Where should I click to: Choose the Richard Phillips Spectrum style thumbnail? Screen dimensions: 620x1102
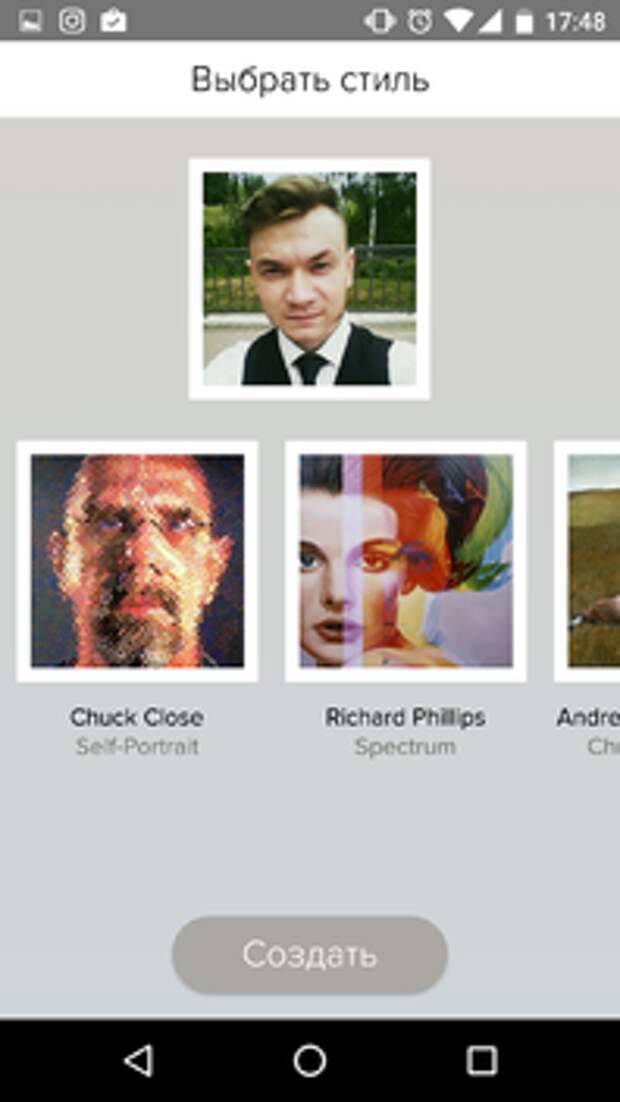(406, 561)
